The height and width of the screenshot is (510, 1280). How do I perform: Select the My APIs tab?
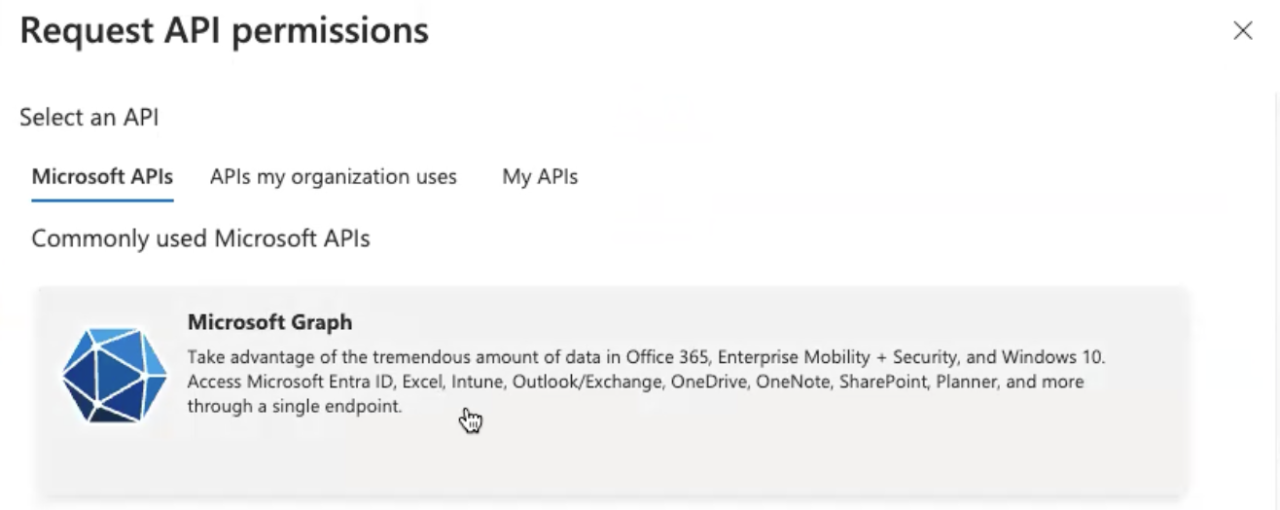pos(540,177)
